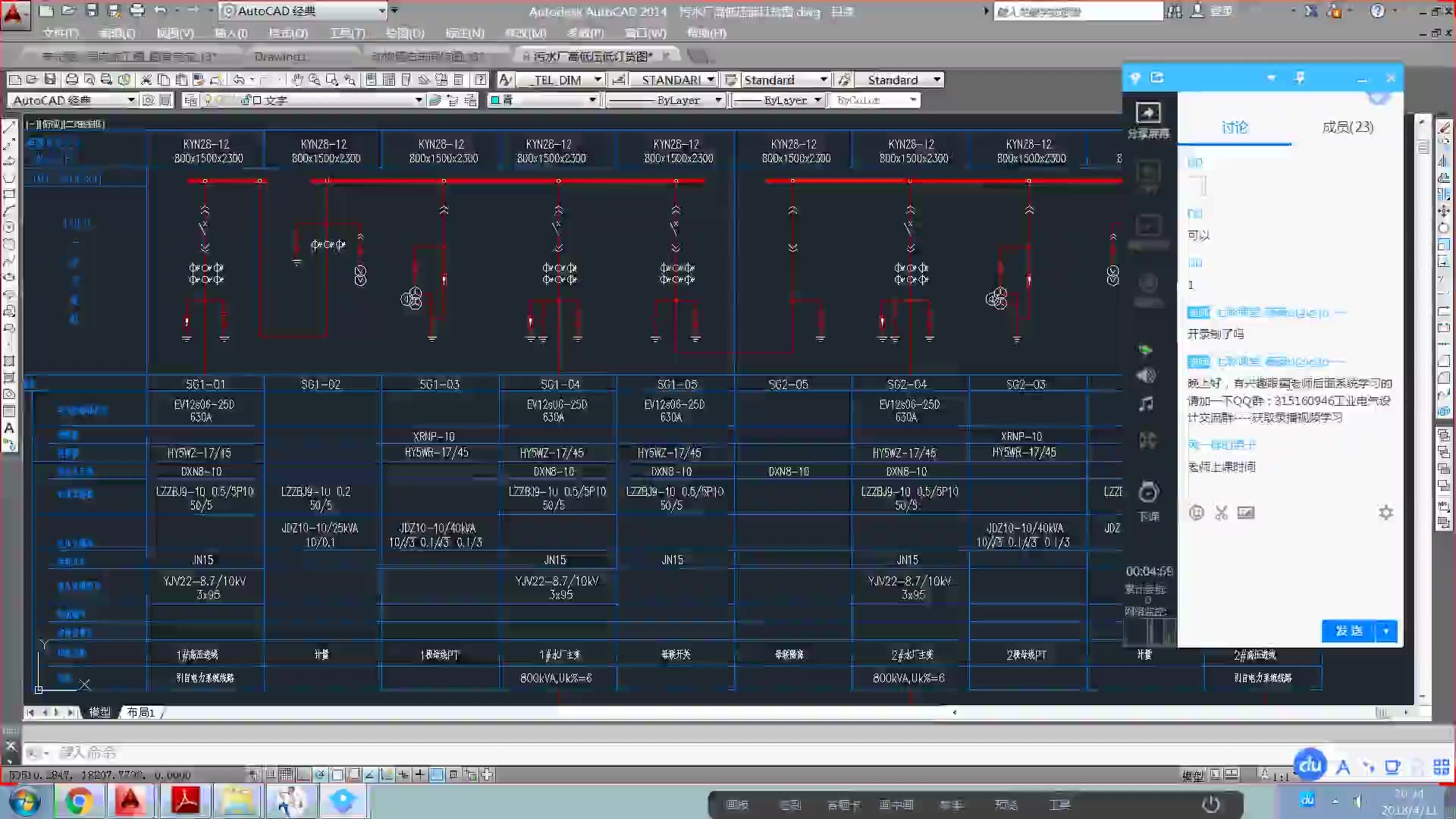Viewport: 1456px width, 819px height.
Task: Toggle Quick Properties in the status bar
Action: (x=453, y=774)
